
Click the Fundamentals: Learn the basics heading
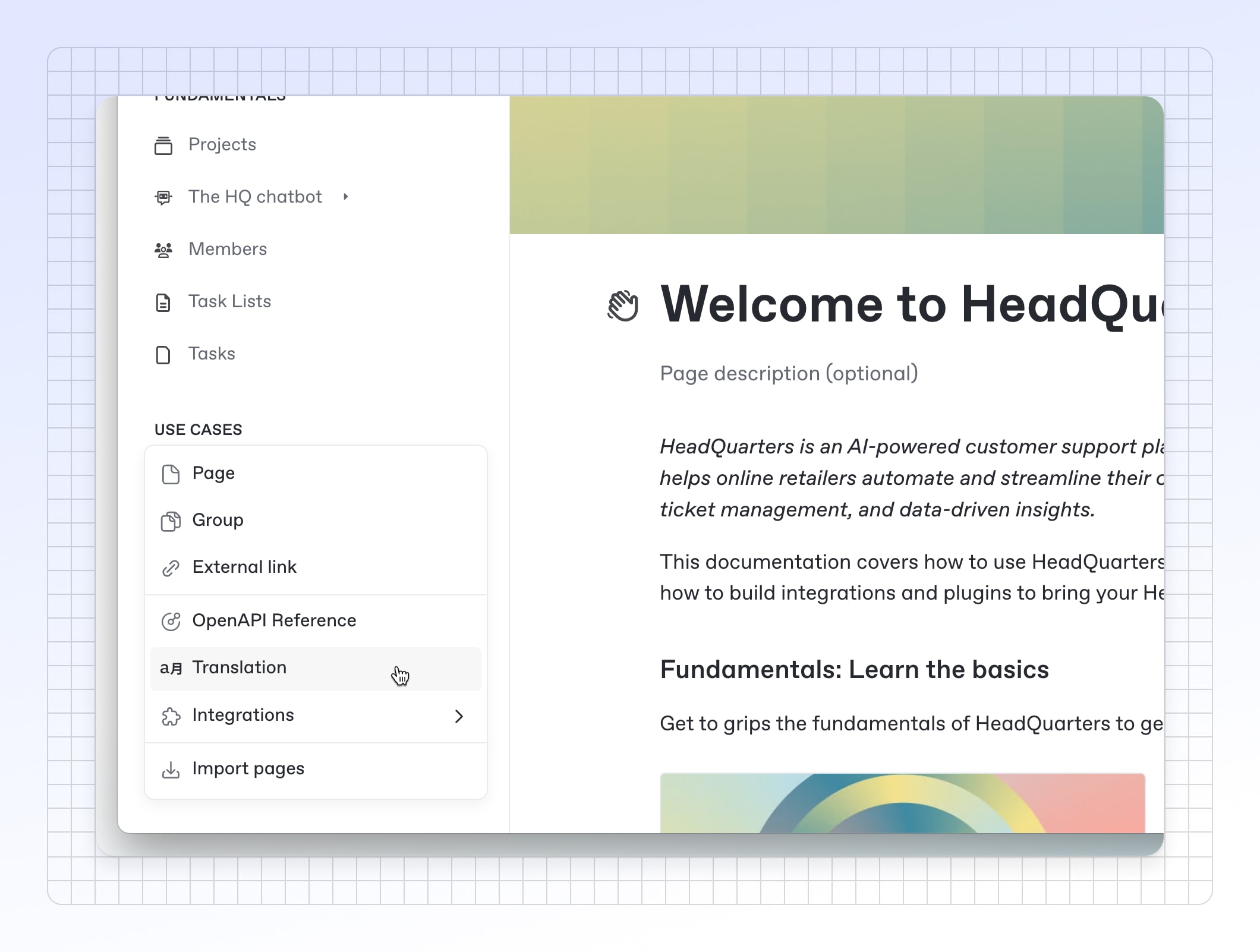854,670
